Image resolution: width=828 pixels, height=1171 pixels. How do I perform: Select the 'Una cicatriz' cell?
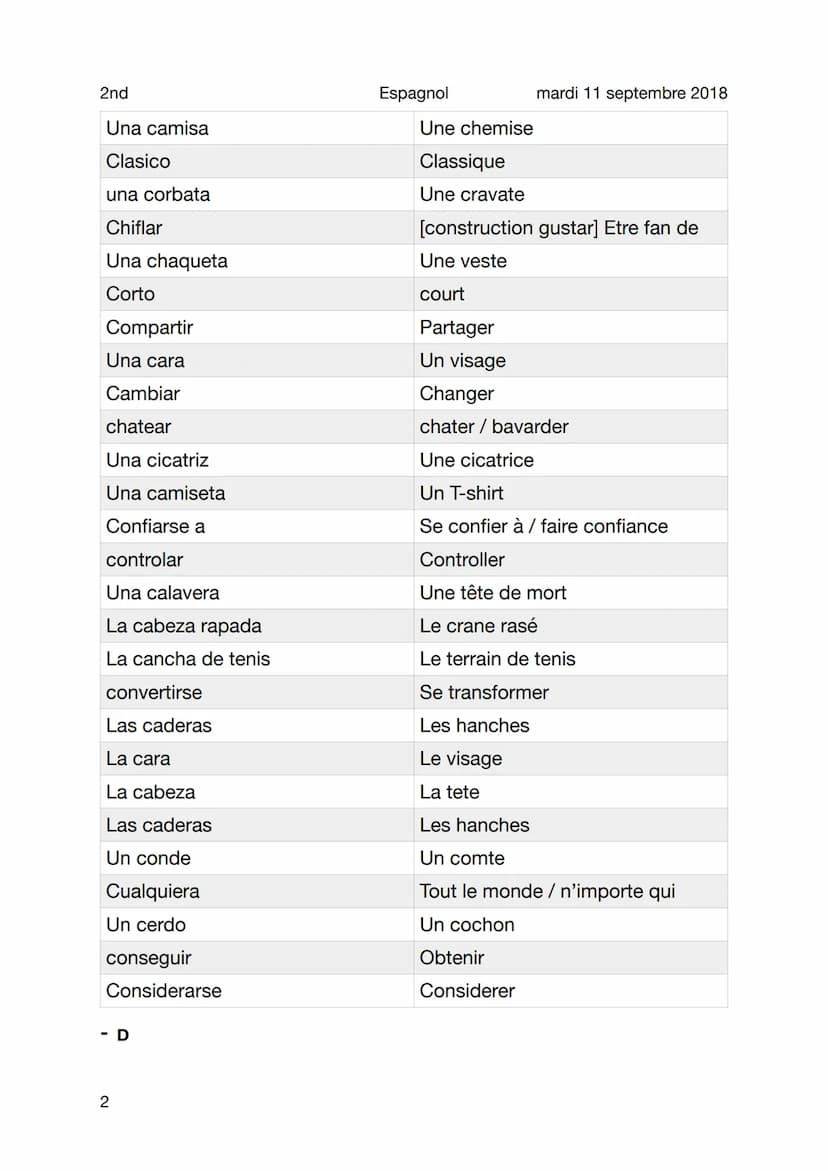(x=257, y=460)
